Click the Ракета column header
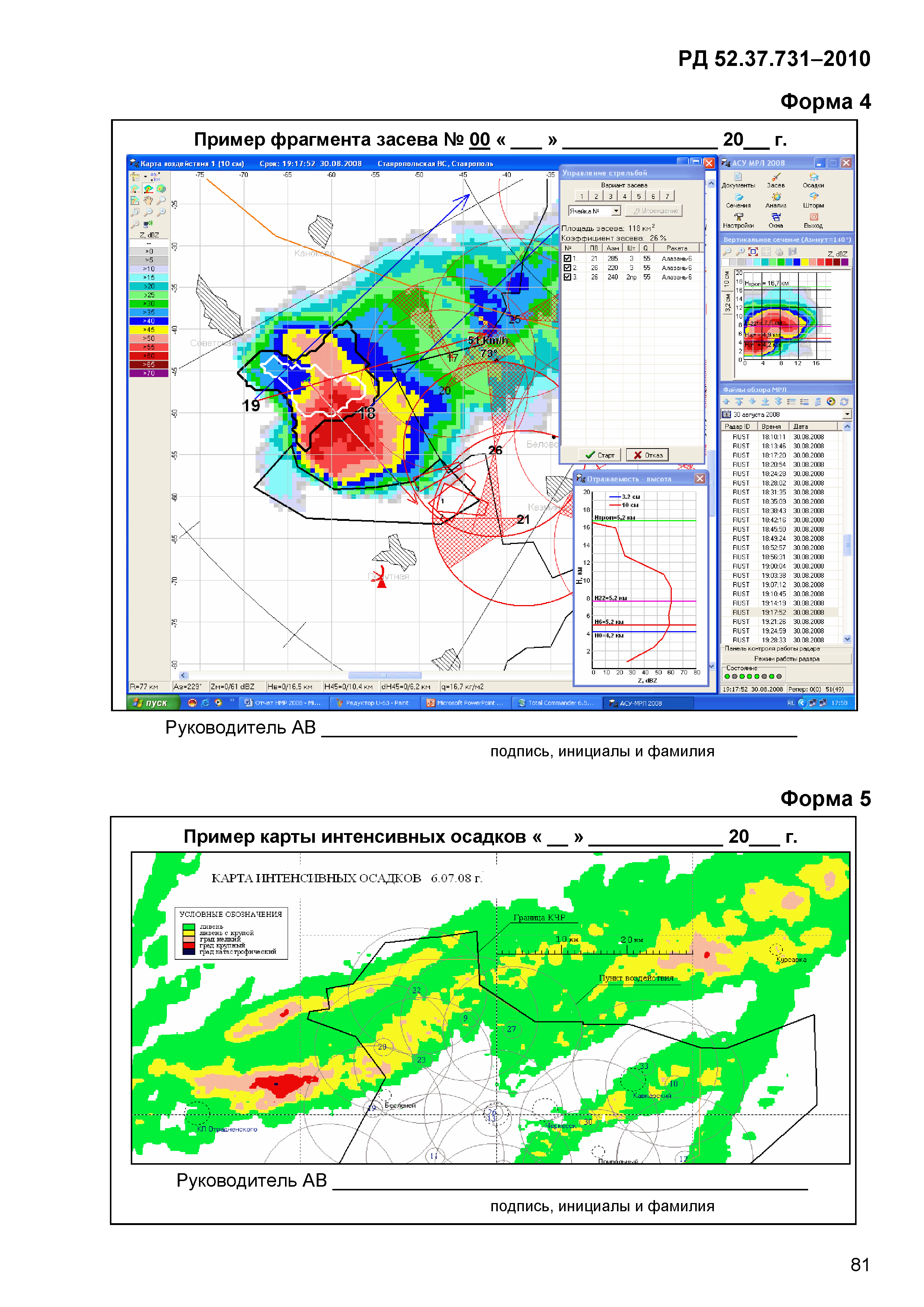This screenshot has height=1307, width=924. (x=676, y=248)
